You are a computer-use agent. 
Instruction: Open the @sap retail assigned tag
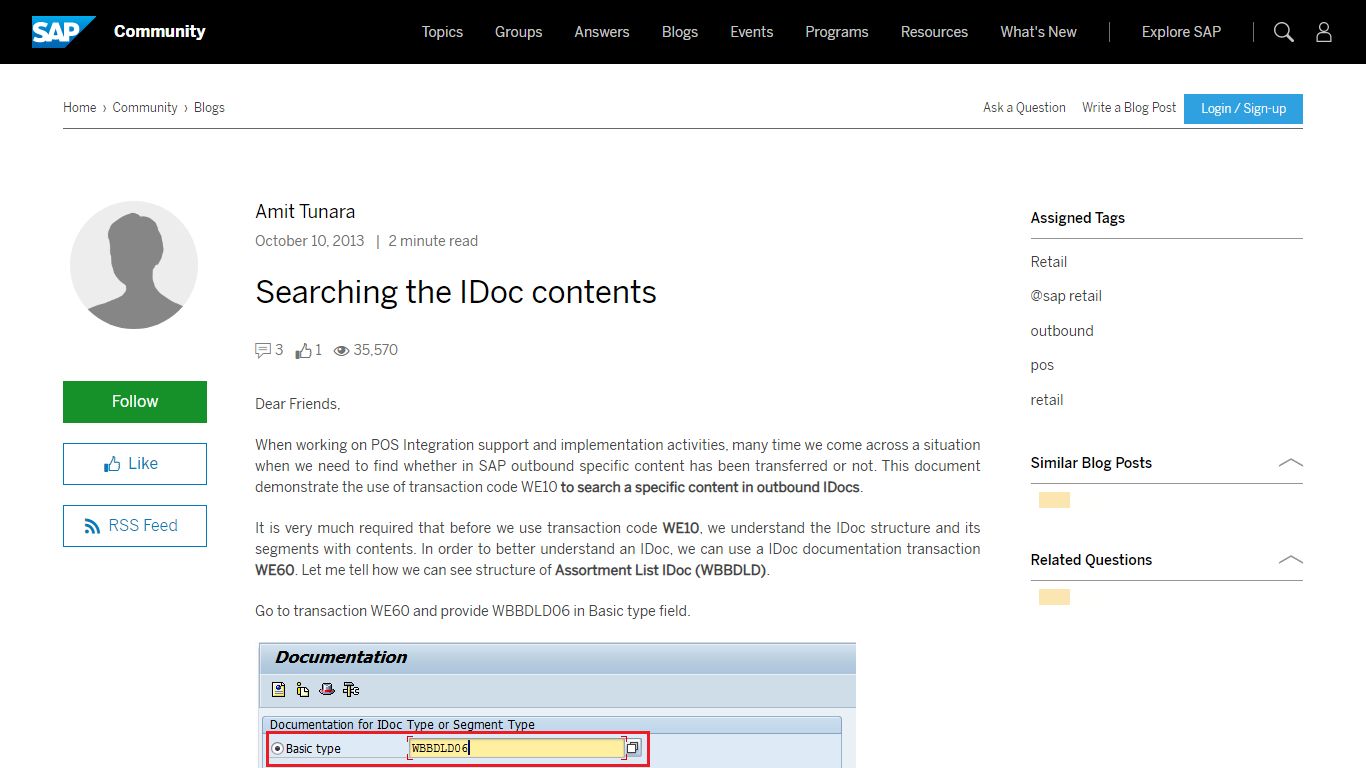click(1066, 296)
